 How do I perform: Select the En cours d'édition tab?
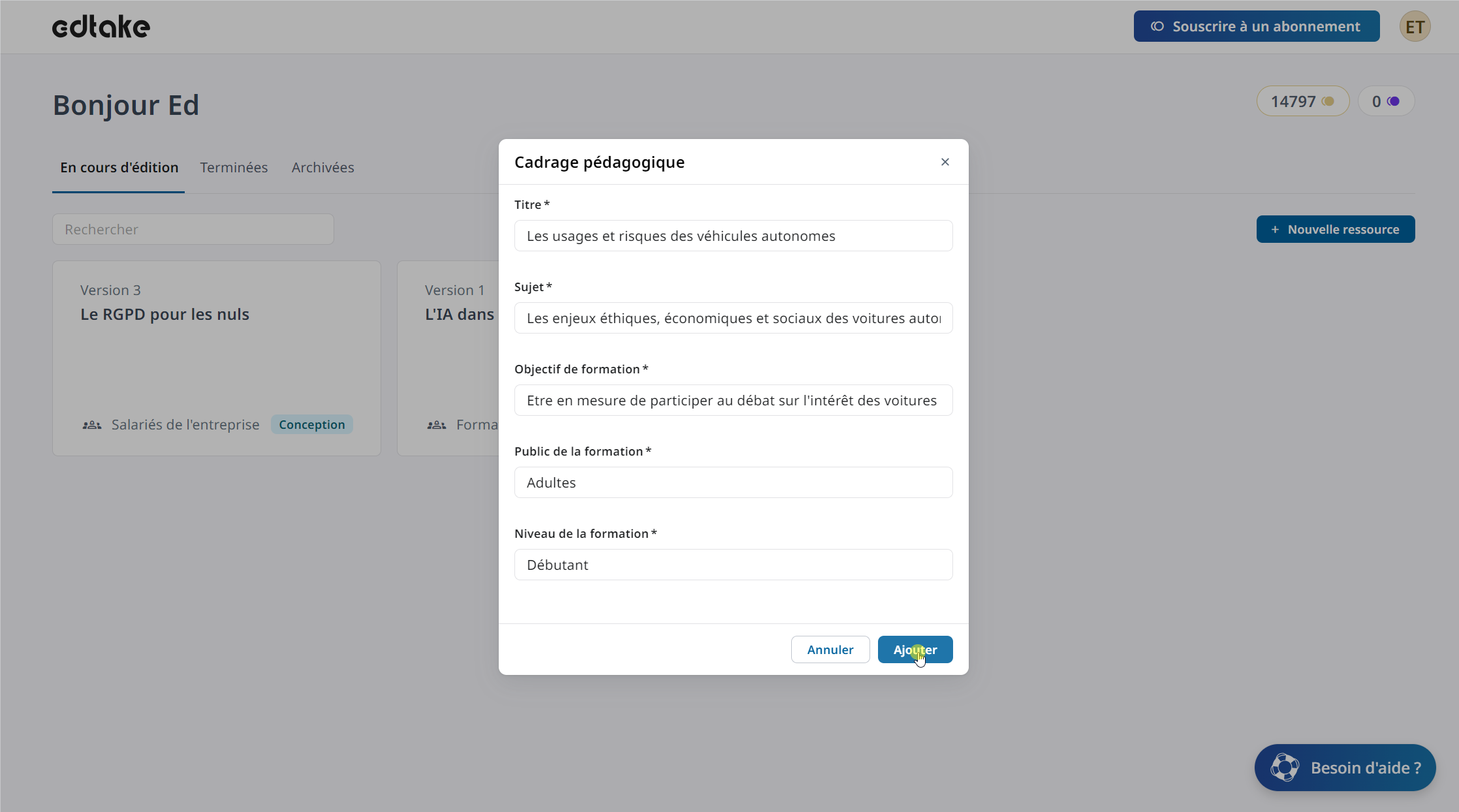pos(119,168)
